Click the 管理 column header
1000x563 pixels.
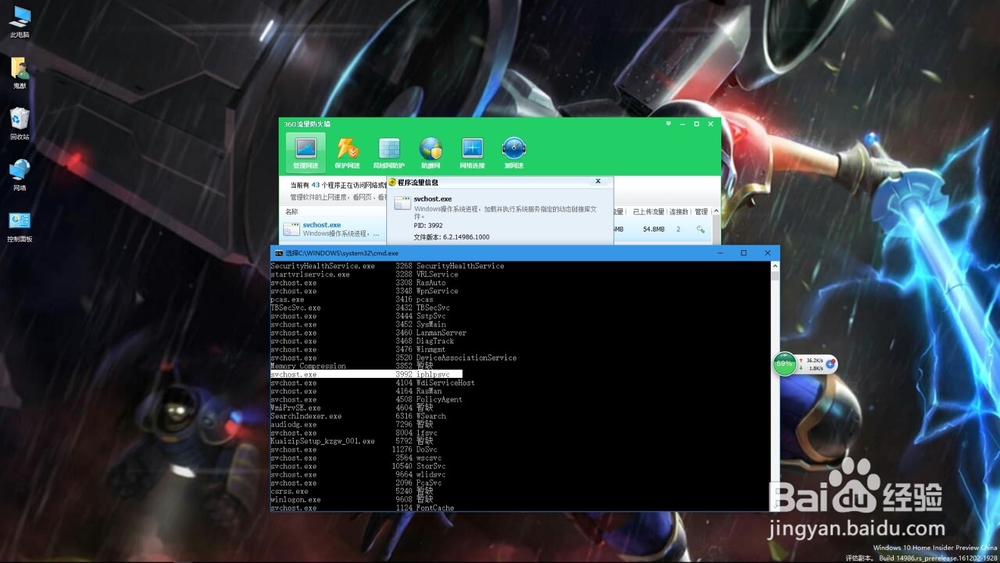pyautogui.click(x=701, y=211)
